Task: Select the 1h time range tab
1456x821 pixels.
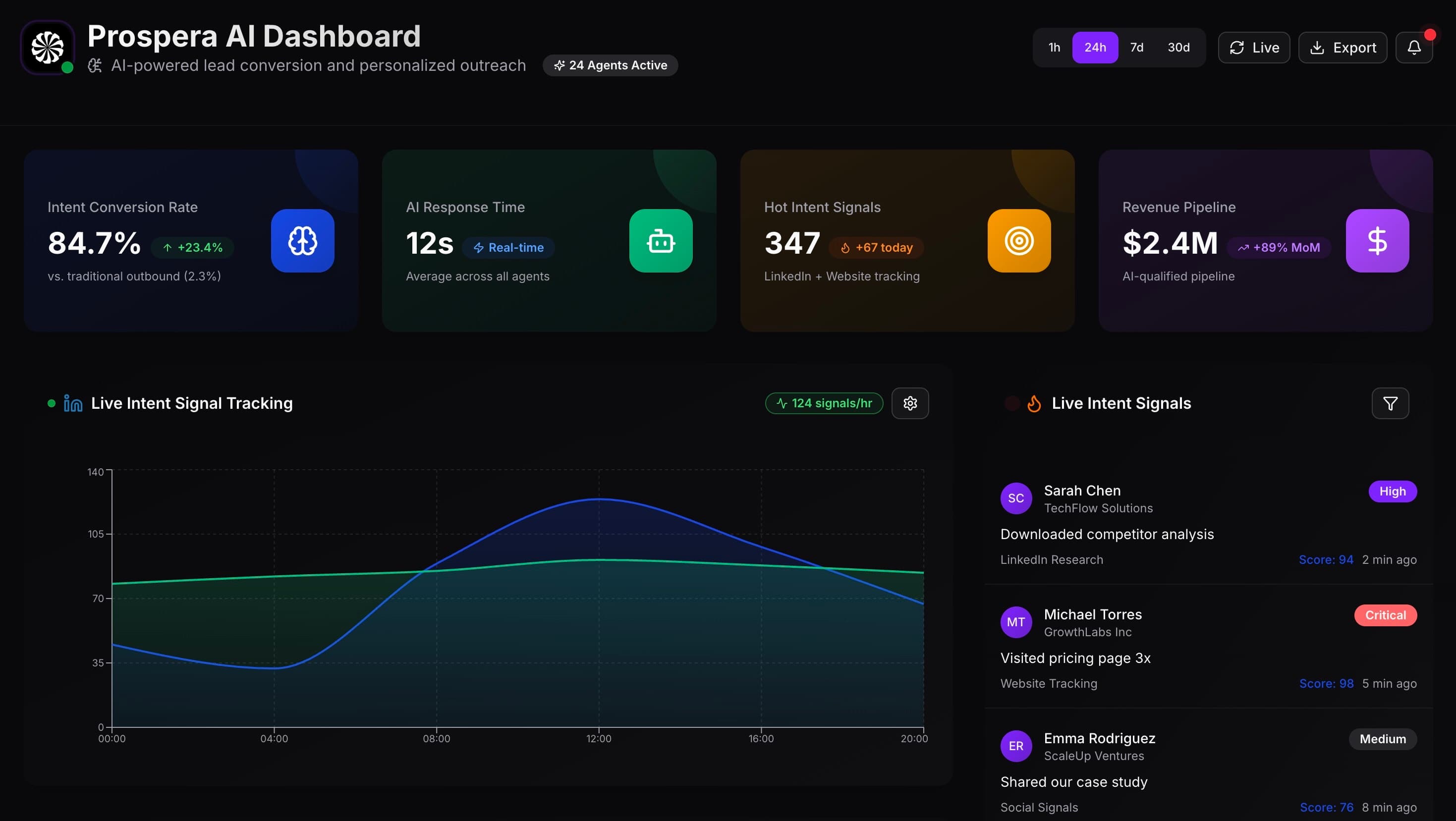Action: (x=1054, y=48)
